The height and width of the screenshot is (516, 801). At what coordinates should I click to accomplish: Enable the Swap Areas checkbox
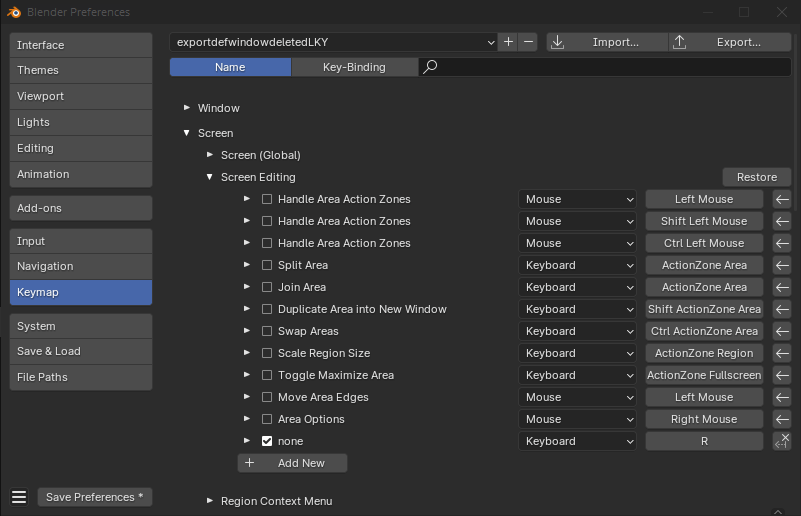click(267, 331)
